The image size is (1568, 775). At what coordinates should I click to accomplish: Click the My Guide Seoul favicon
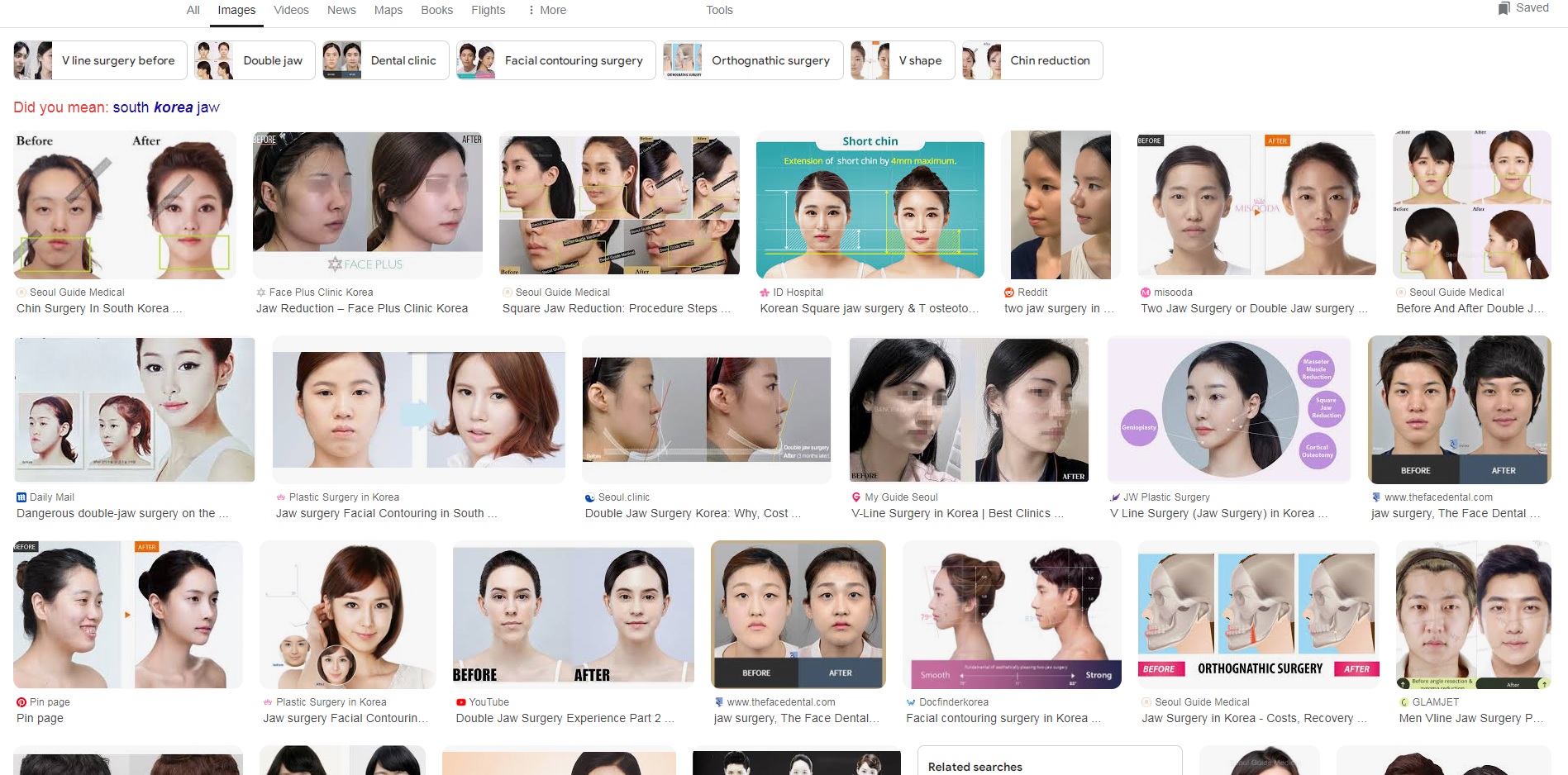[856, 497]
